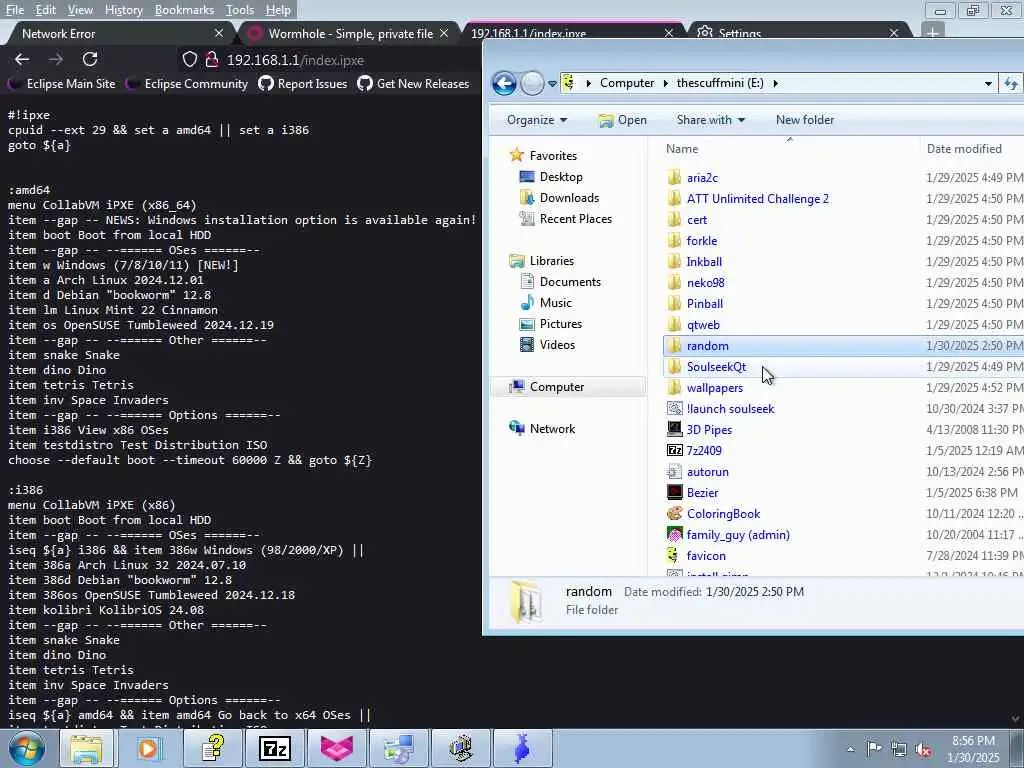Open Explorer recent locations dropdown arrow

[x=552, y=84]
